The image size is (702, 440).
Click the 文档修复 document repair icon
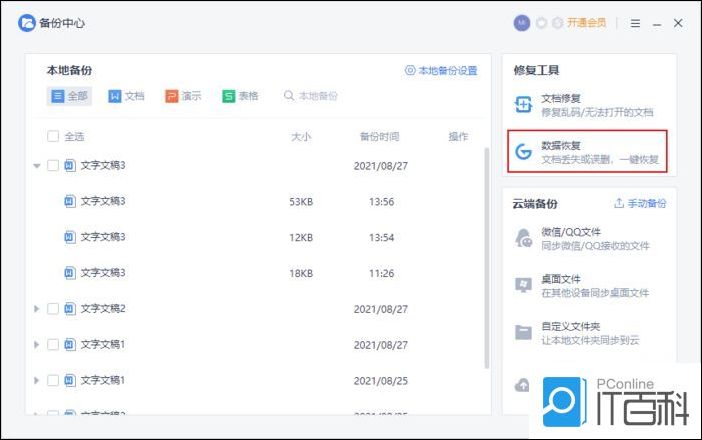[x=523, y=105]
